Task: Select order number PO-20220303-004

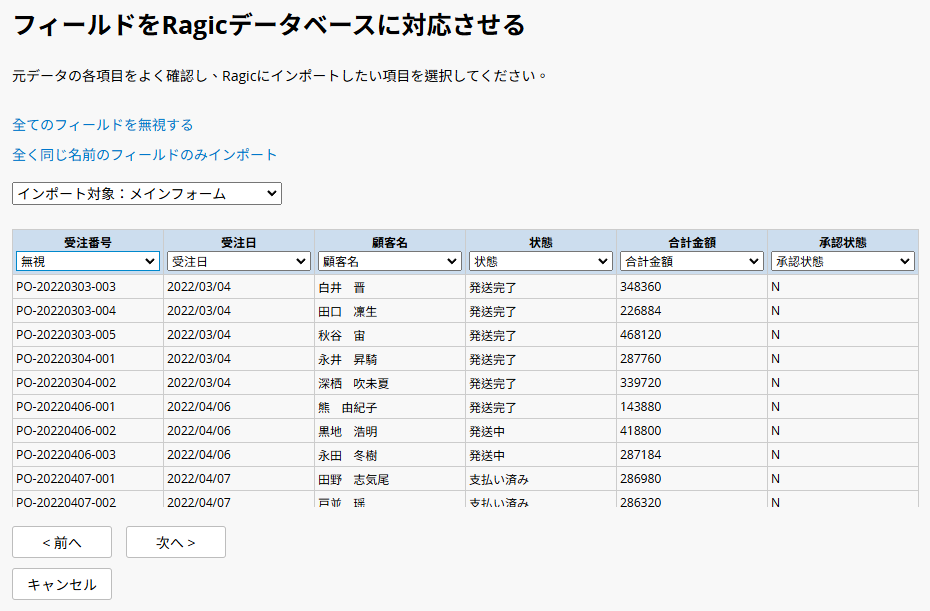Action: (66, 311)
